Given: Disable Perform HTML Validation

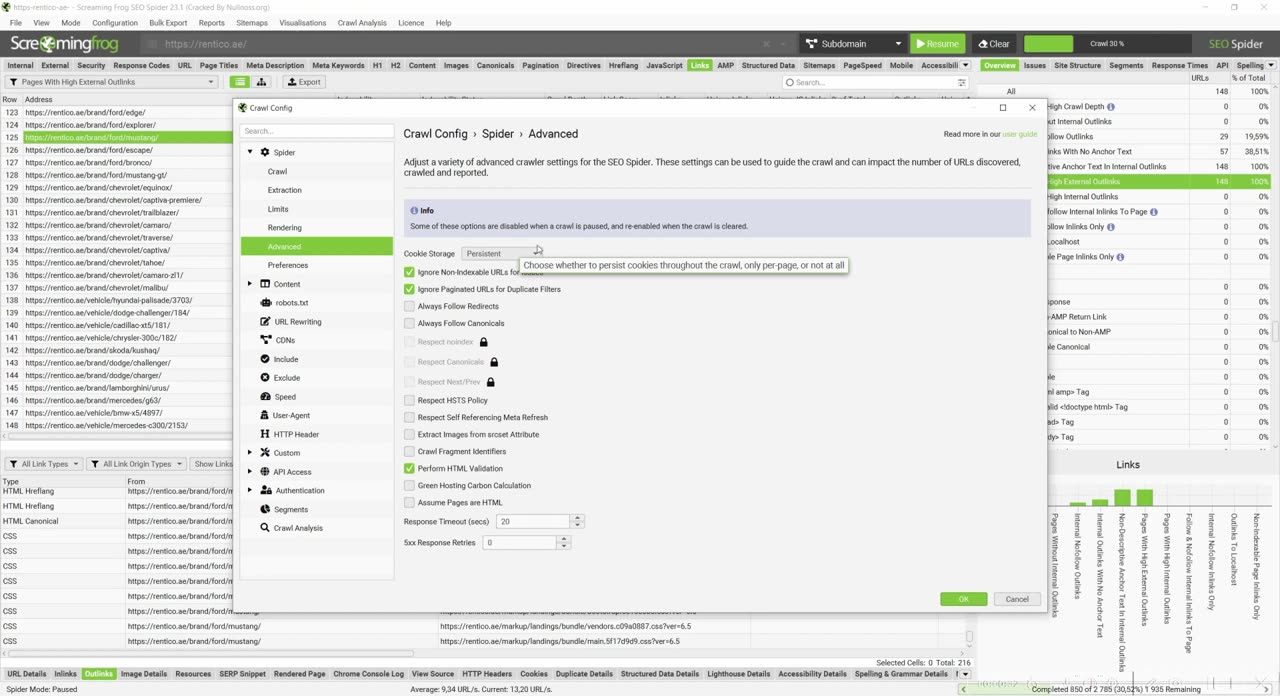Looking at the screenshot, I should [409, 468].
